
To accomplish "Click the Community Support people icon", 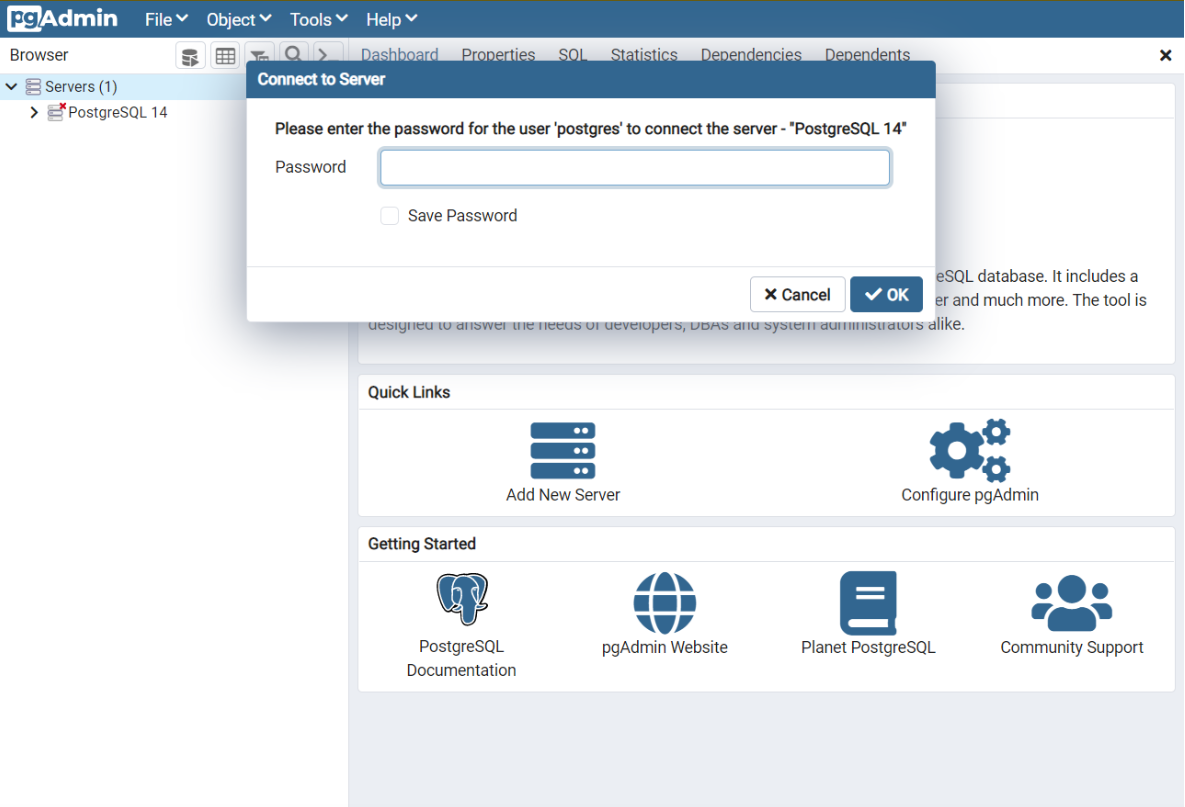I will (1072, 603).
